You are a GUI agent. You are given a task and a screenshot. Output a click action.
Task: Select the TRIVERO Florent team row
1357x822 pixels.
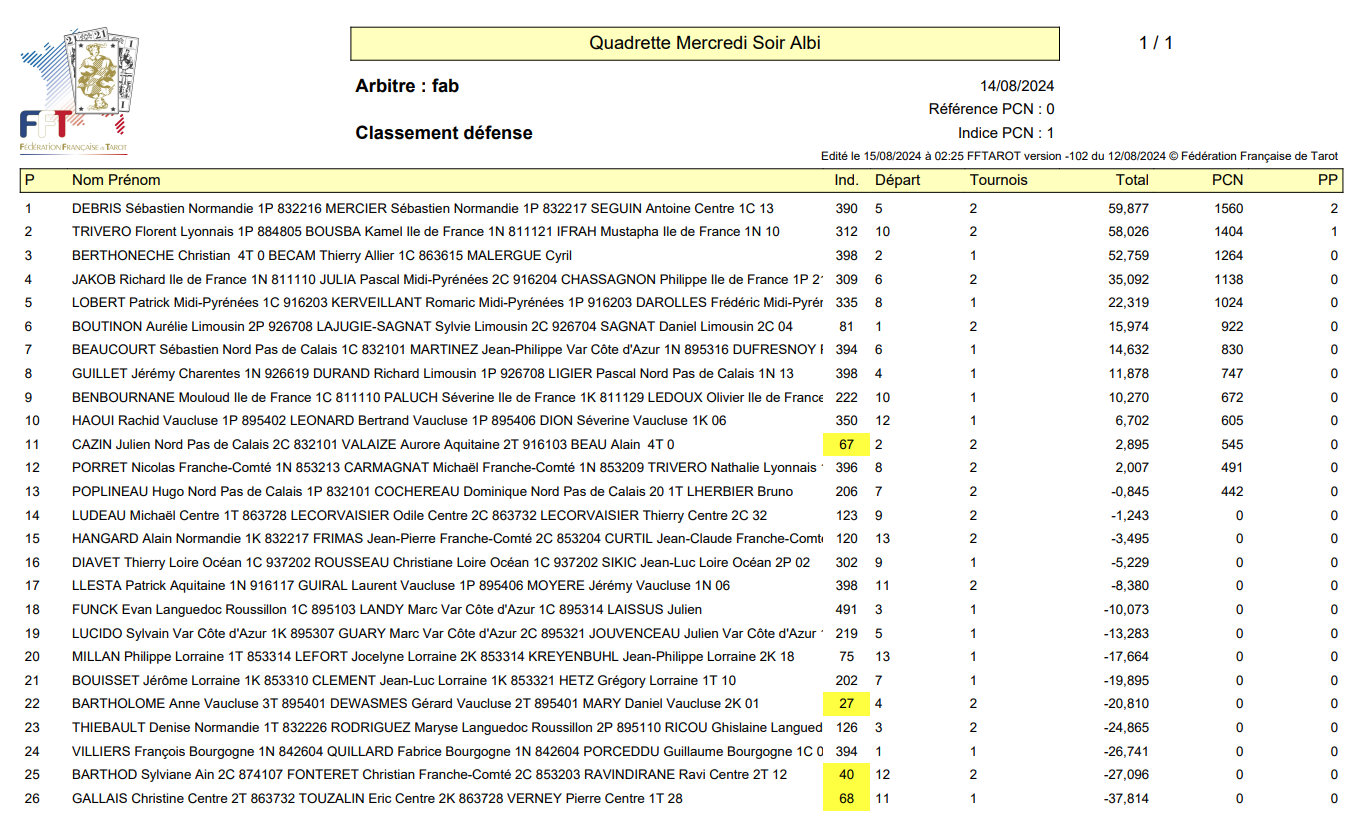[681, 232]
